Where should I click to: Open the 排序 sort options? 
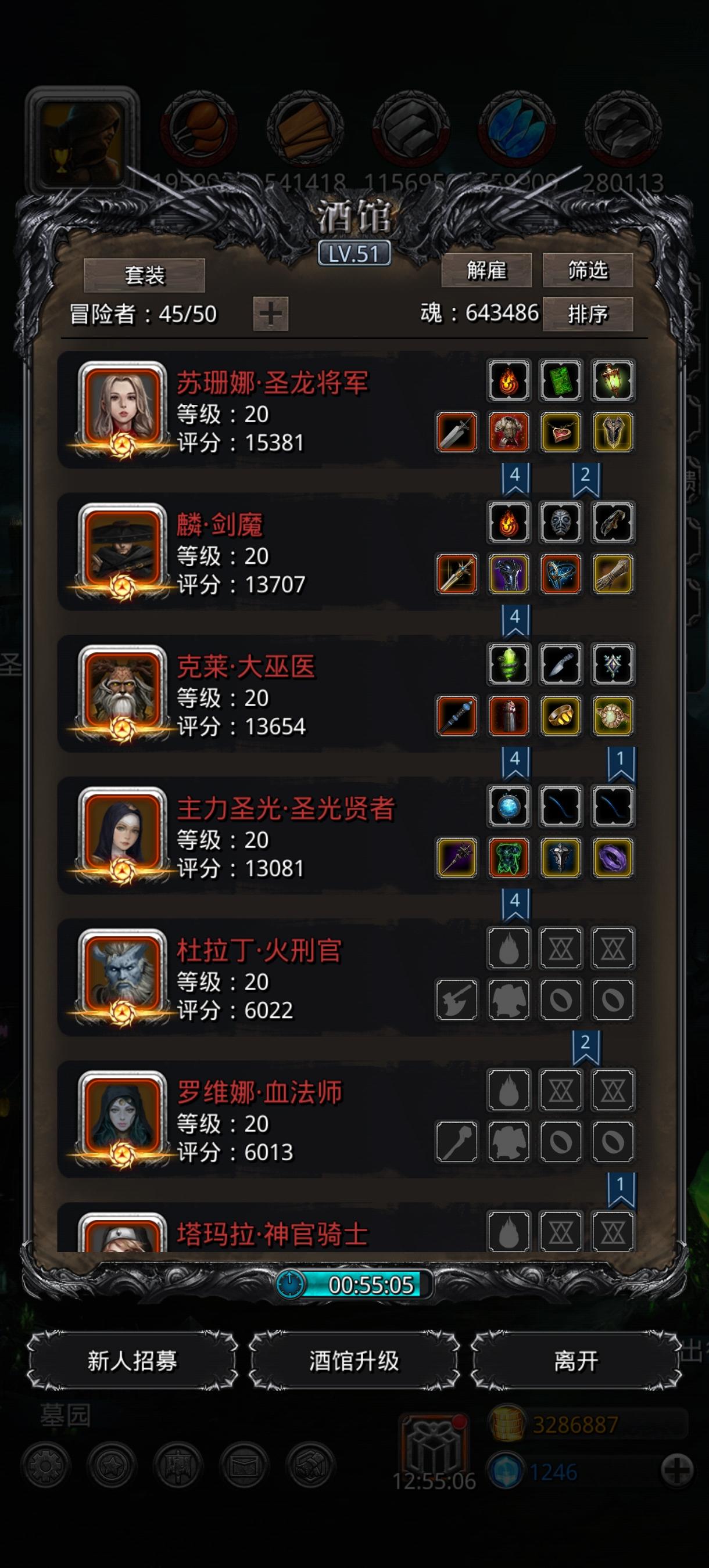tap(588, 314)
